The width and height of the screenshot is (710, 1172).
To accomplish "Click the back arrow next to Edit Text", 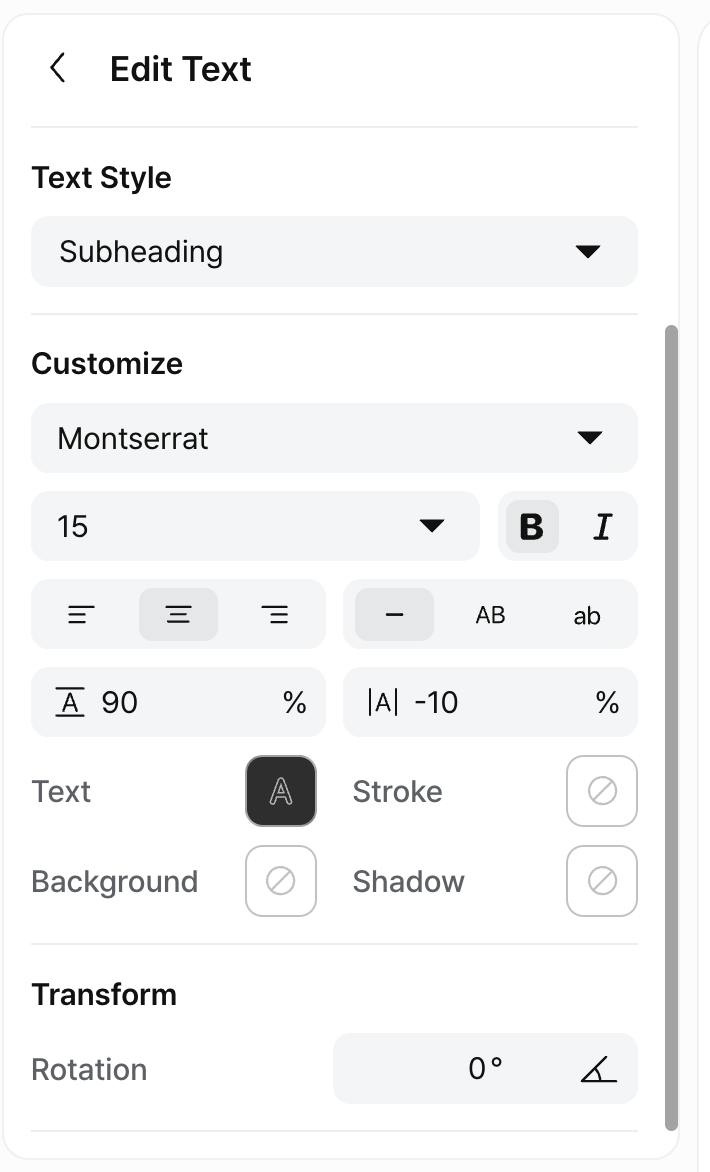I will [x=58, y=69].
